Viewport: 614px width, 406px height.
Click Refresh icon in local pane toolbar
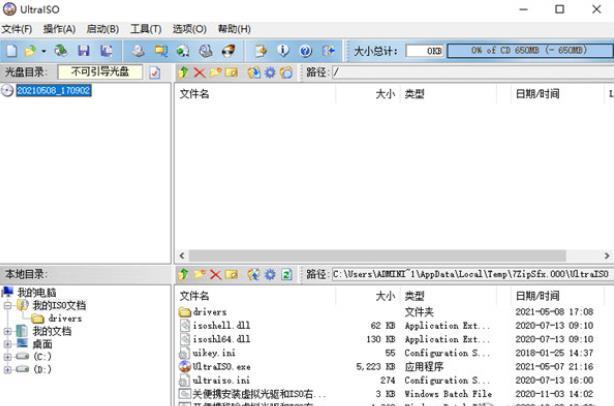[x=287, y=274]
